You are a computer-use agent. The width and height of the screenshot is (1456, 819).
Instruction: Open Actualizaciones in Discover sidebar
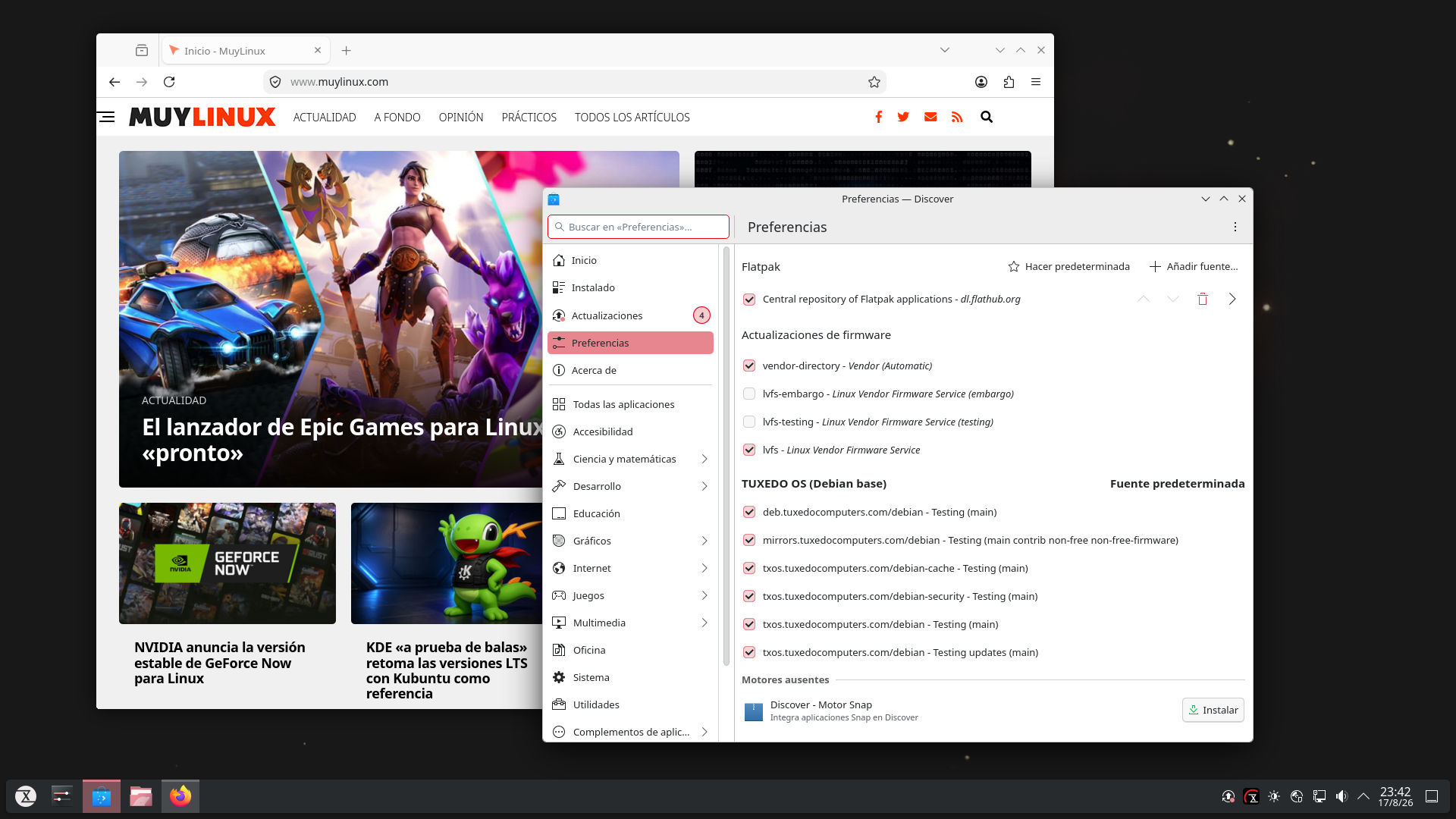click(x=630, y=315)
